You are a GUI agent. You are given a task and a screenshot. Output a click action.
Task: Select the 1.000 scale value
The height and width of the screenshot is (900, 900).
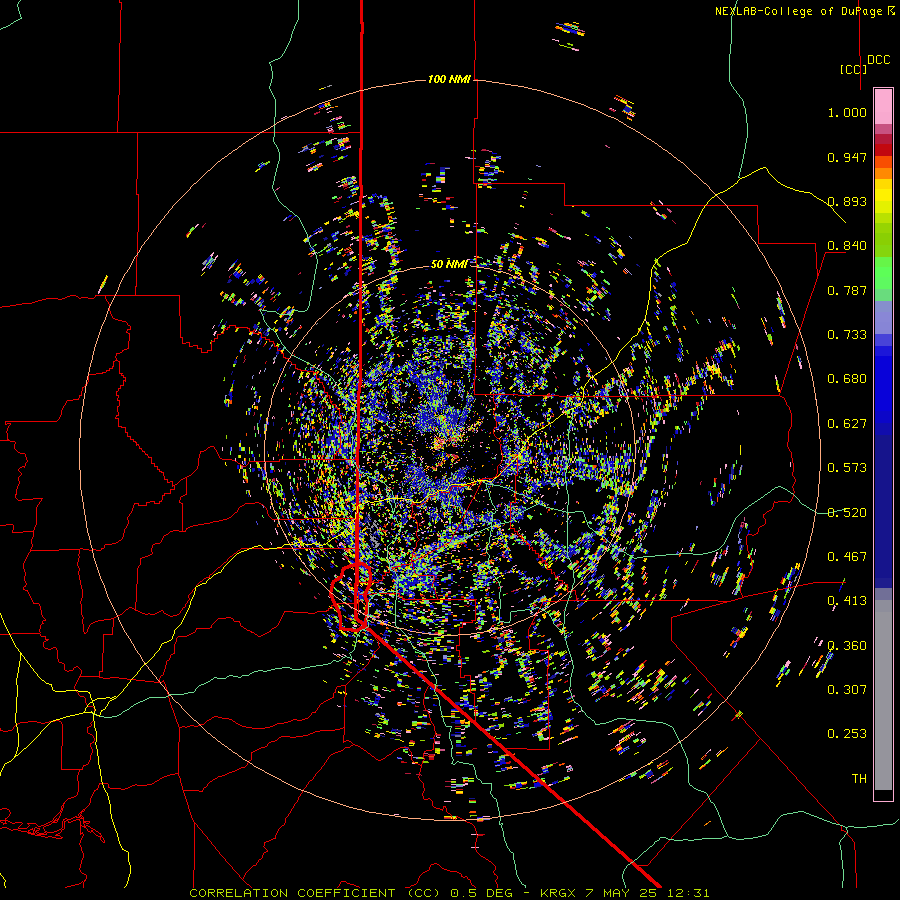(x=847, y=112)
